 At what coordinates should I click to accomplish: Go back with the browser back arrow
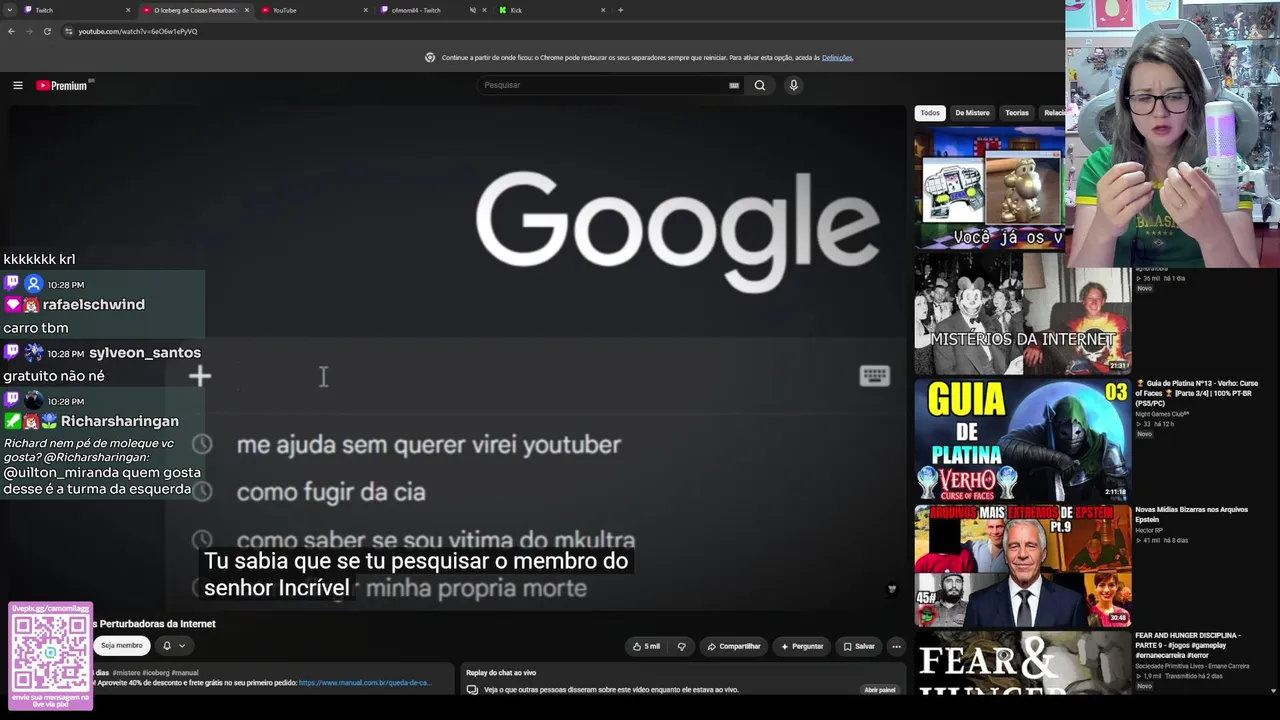pos(11,31)
